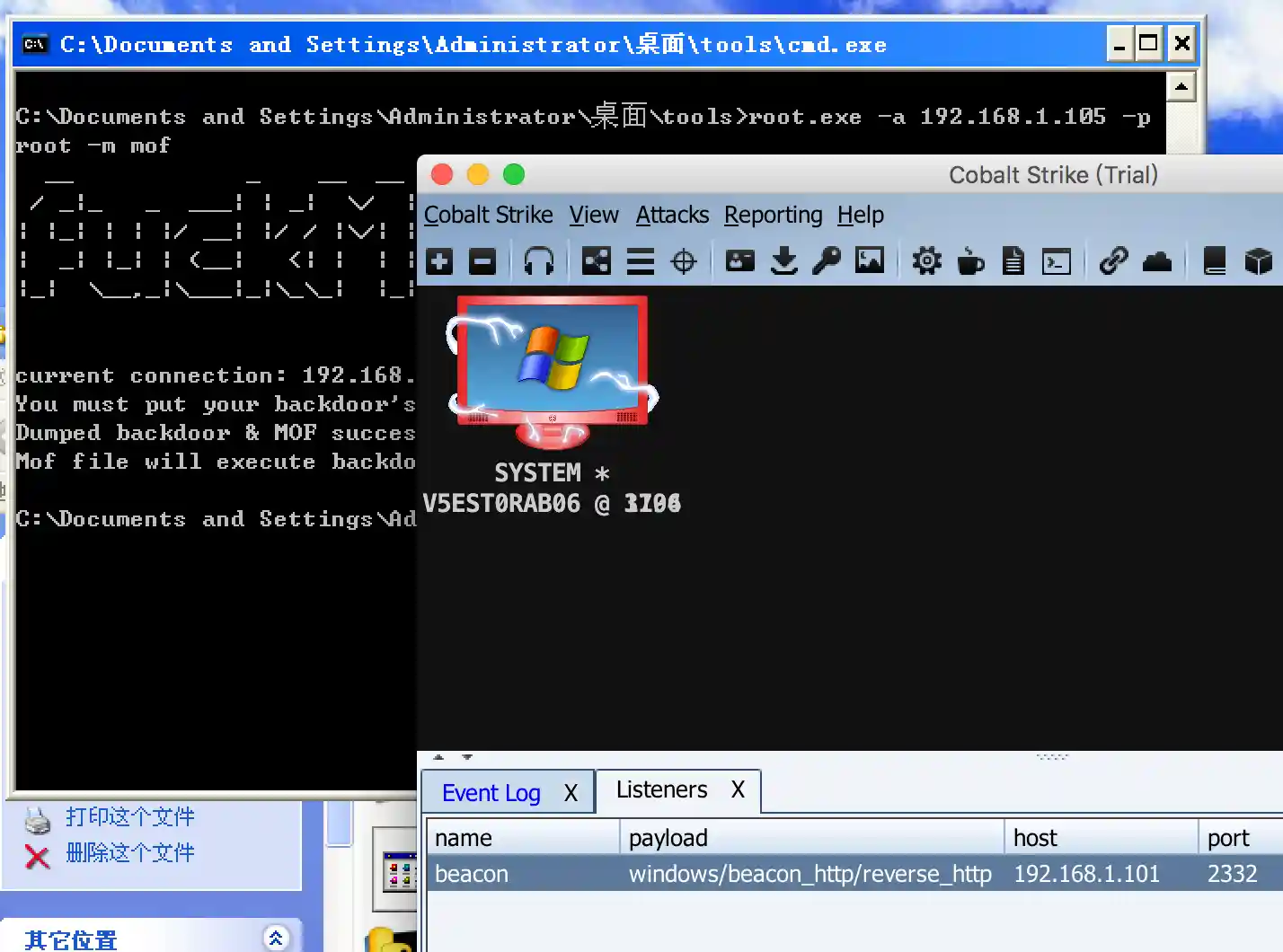This screenshot has height=952, width=1283.
Task: Close the cmd.exe window
Action: click(1182, 43)
